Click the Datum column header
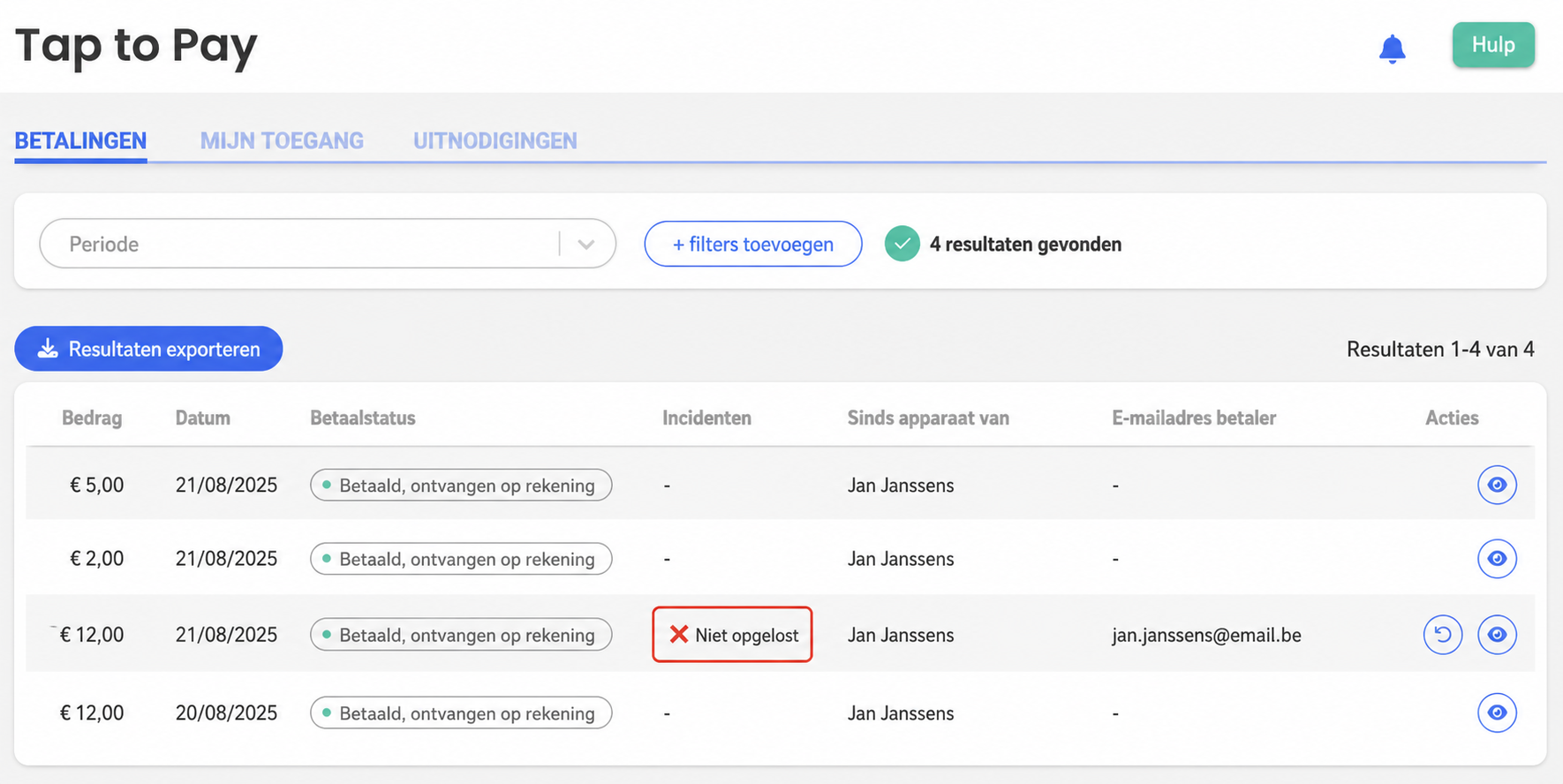 [x=203, y=418]
